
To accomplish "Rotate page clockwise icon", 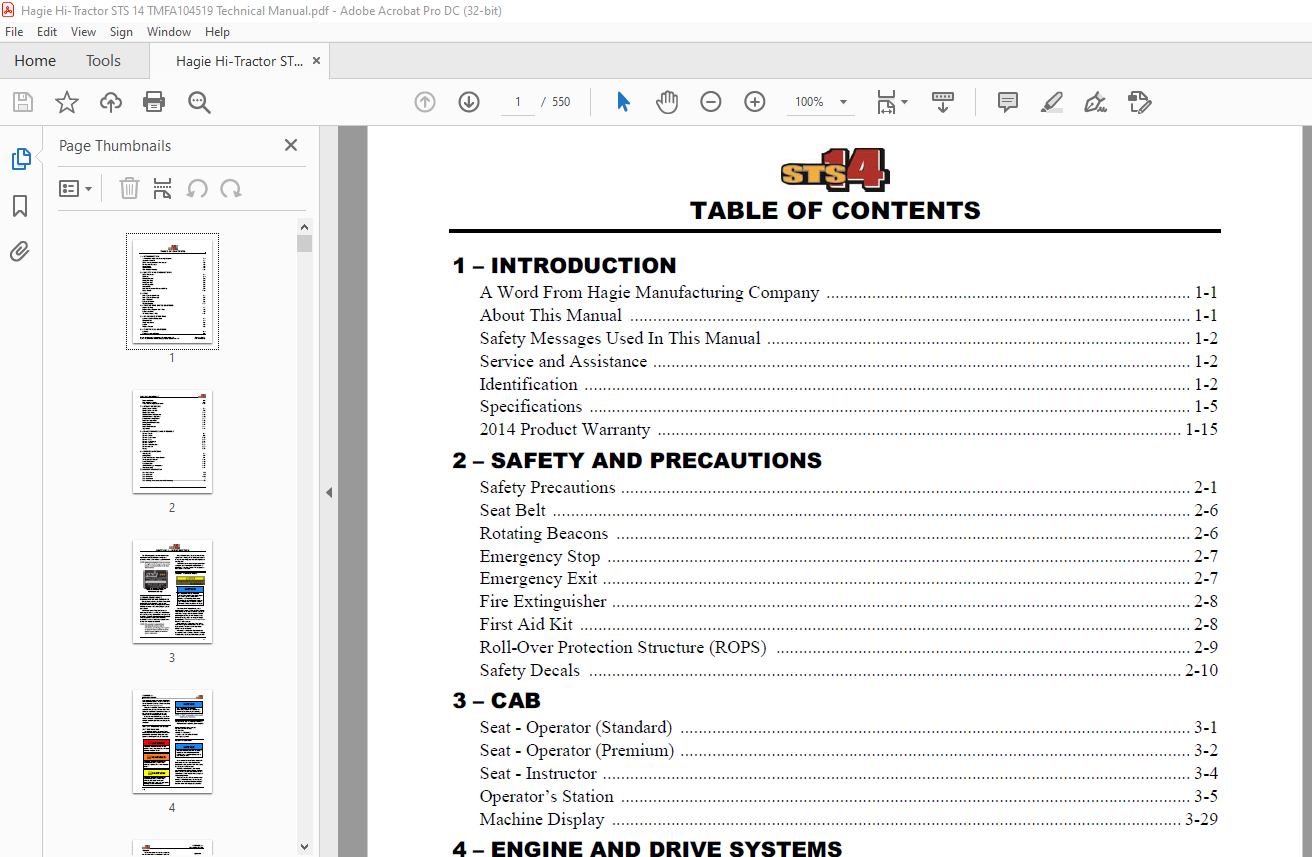I will click(x=231, y=188).
